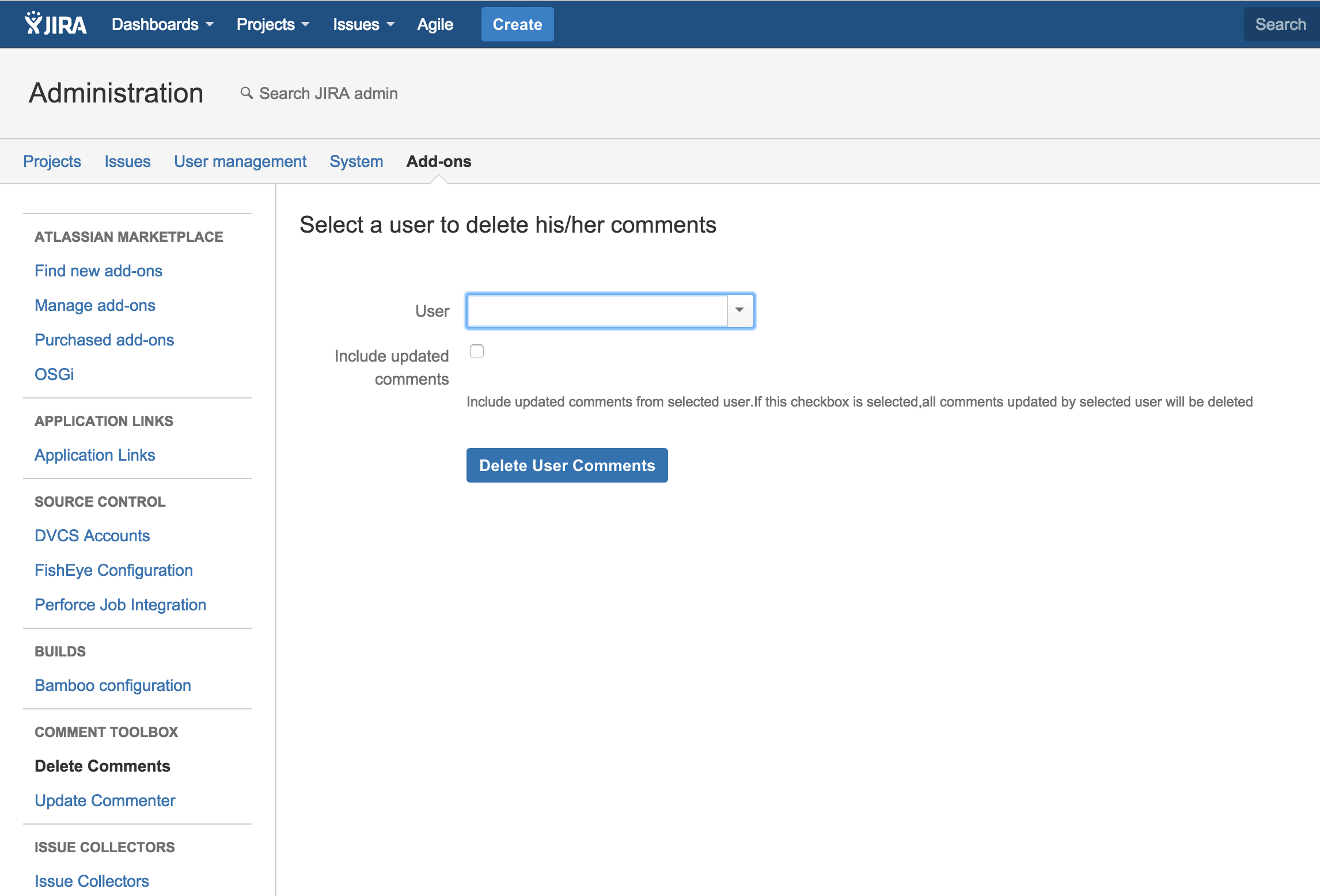Image resolution: width=1320 pixels, height=896 pixels.
Task: Click the Source Control section heading
Action: (x=100, y=502)
